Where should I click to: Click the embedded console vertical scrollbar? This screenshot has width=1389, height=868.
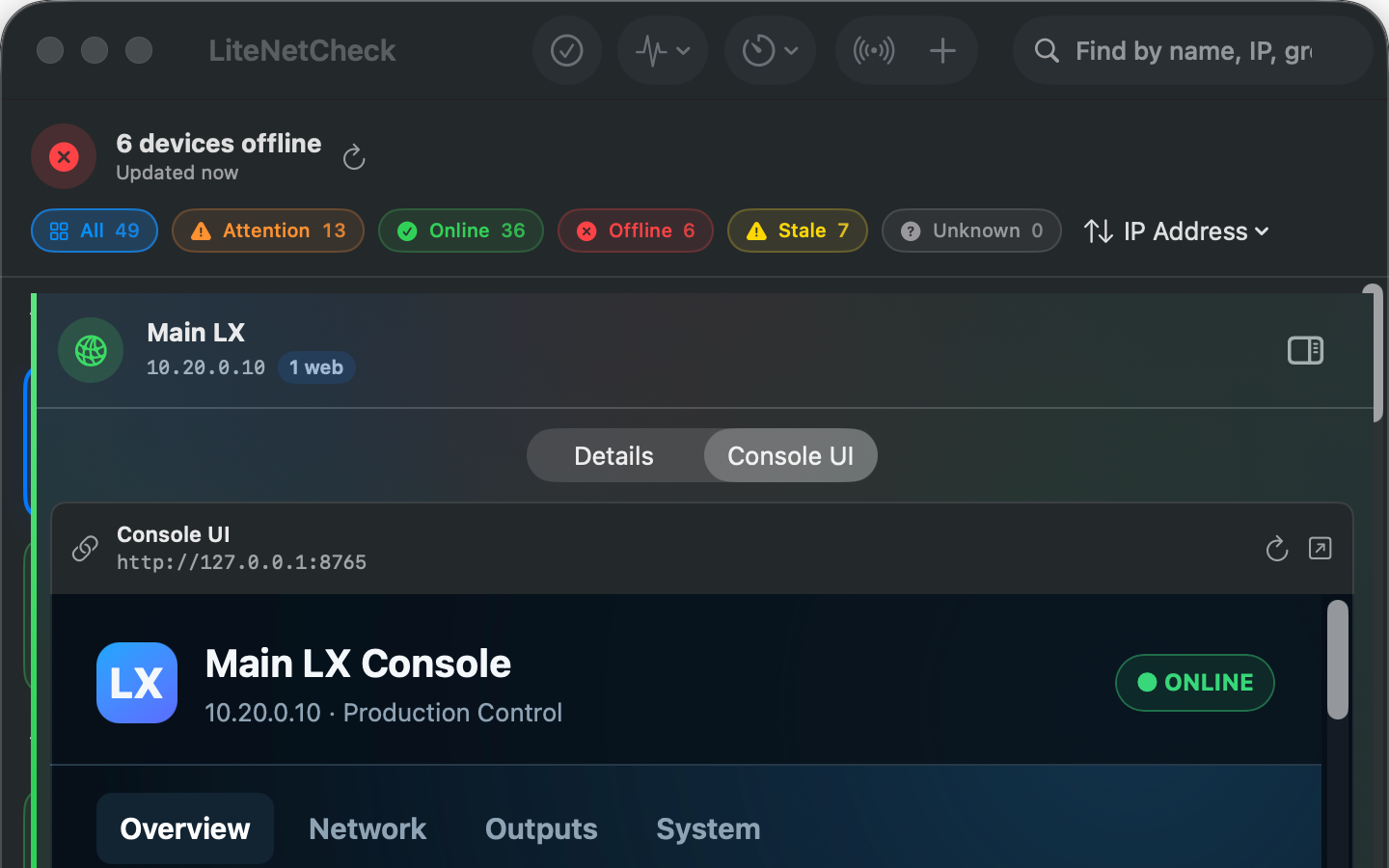[1337, 660]
